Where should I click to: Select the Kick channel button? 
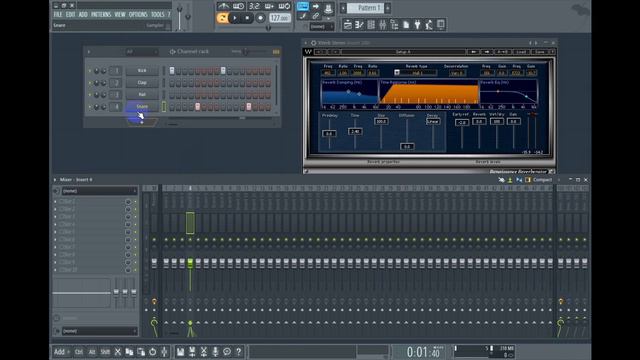click(142, 71)
